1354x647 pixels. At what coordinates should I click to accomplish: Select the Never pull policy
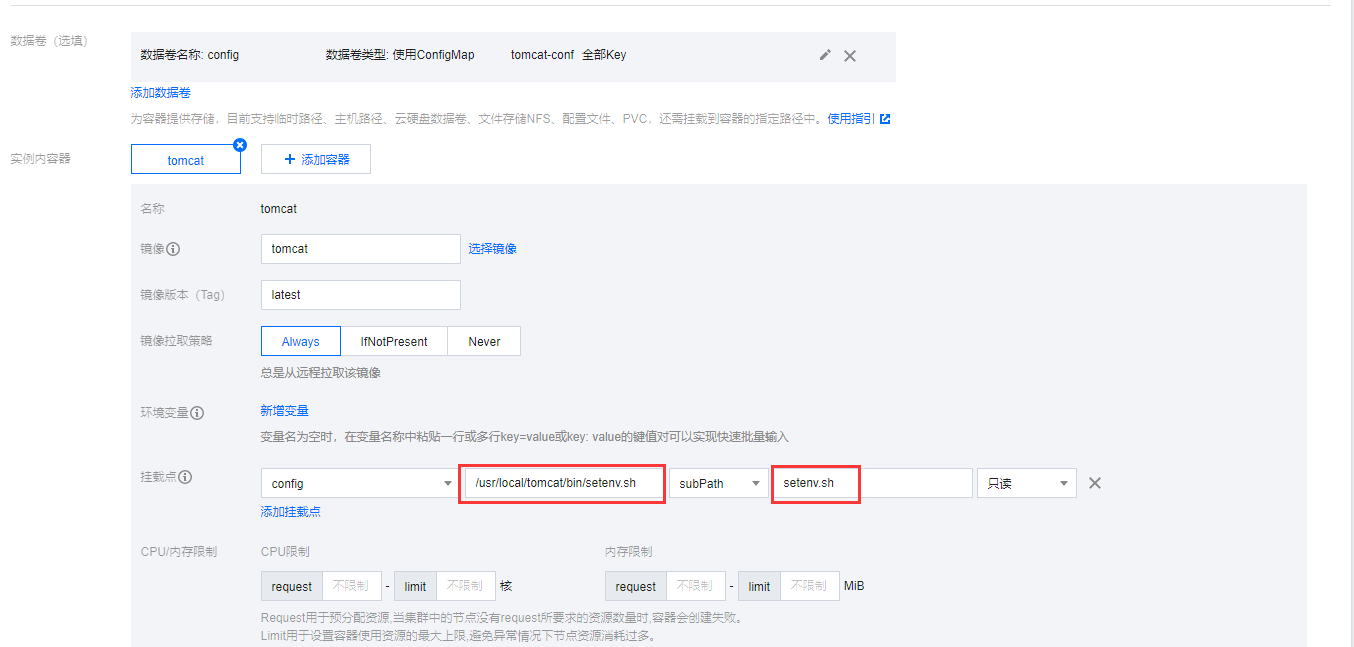(x=484, y=341)
